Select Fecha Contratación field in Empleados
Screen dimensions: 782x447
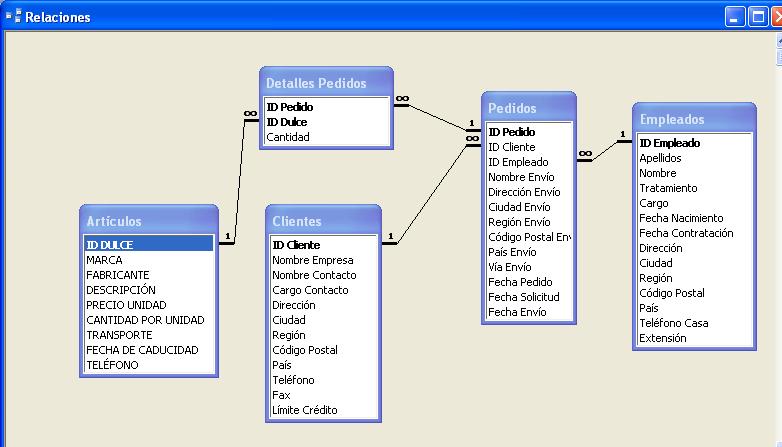coord(686,233)
